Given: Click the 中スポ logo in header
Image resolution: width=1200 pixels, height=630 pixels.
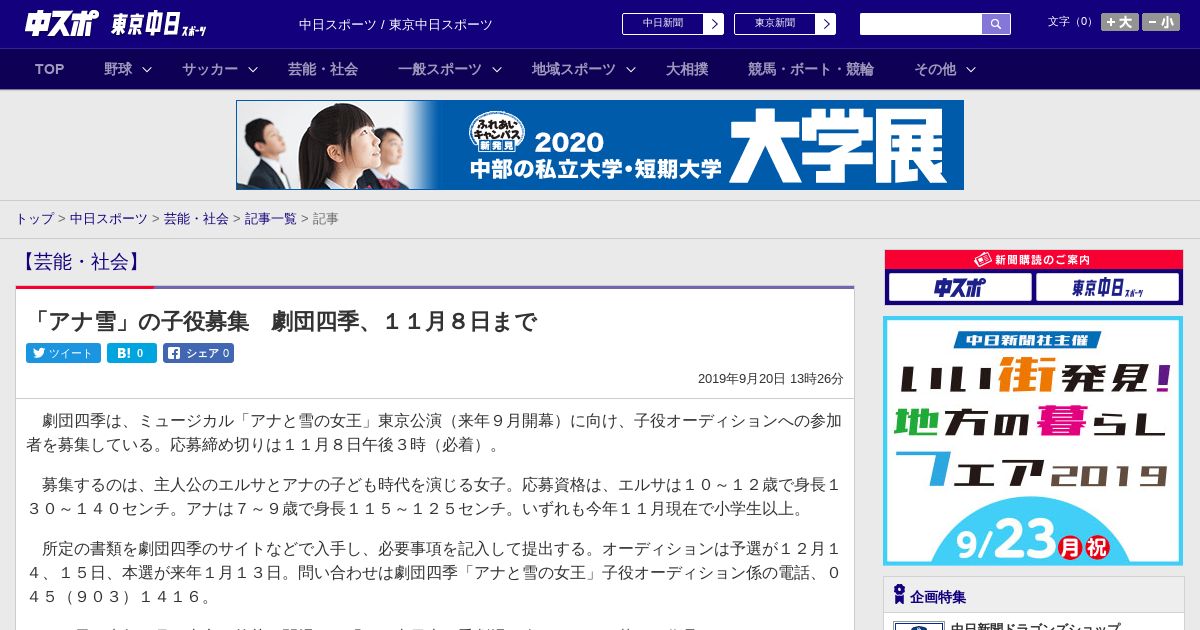Looking at the screenshot, I should click(62, 24).
